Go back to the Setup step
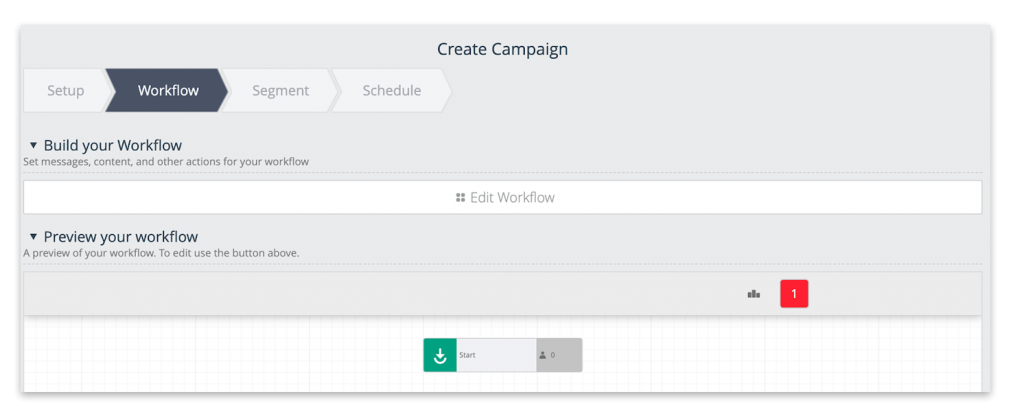 coord(65,91)
